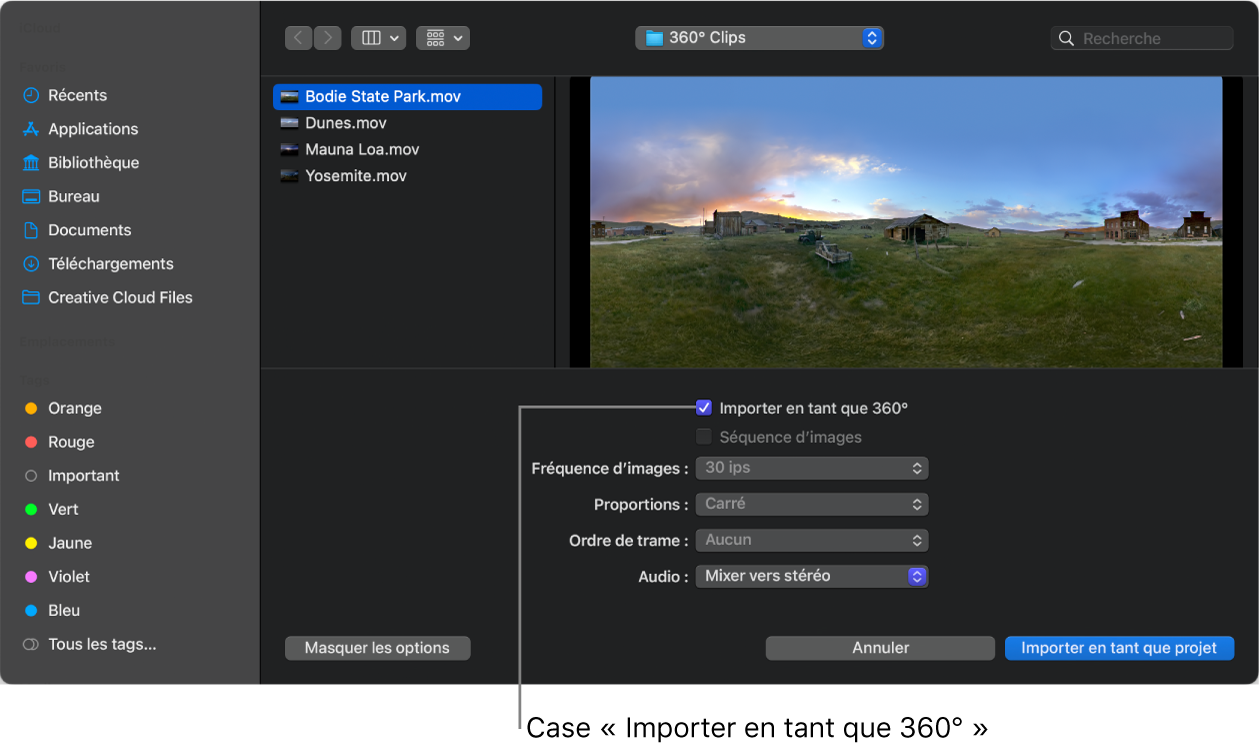
Task: Open the Récents sidebar item
Action: click(77, 95)
